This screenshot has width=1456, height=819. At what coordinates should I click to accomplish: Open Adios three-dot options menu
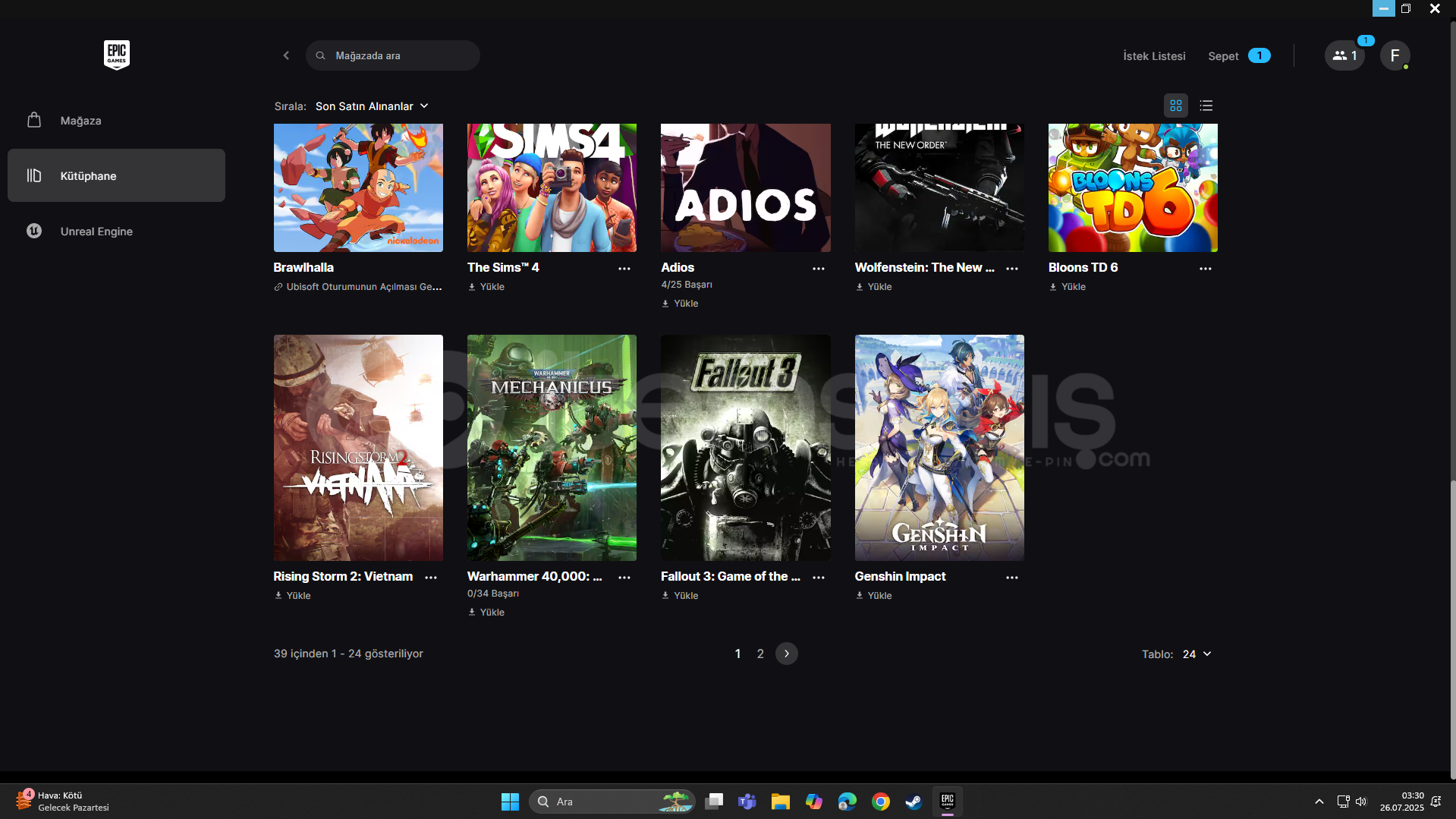click(x=819, y=269)
